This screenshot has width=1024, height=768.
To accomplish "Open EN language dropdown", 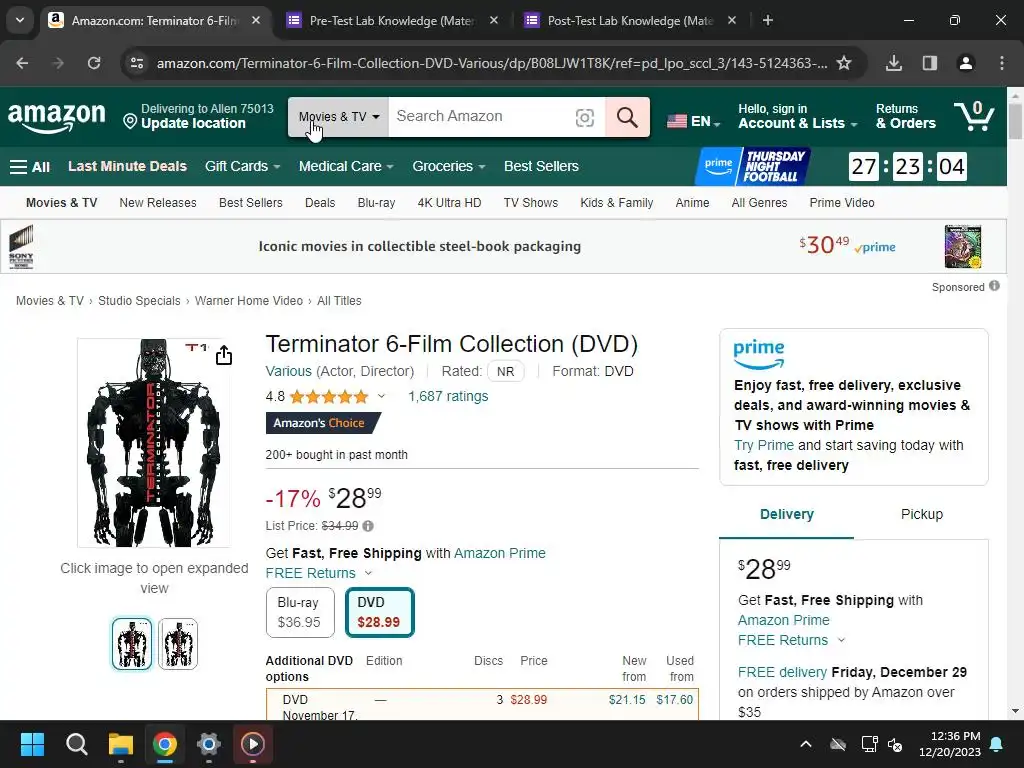I will 694,121.
